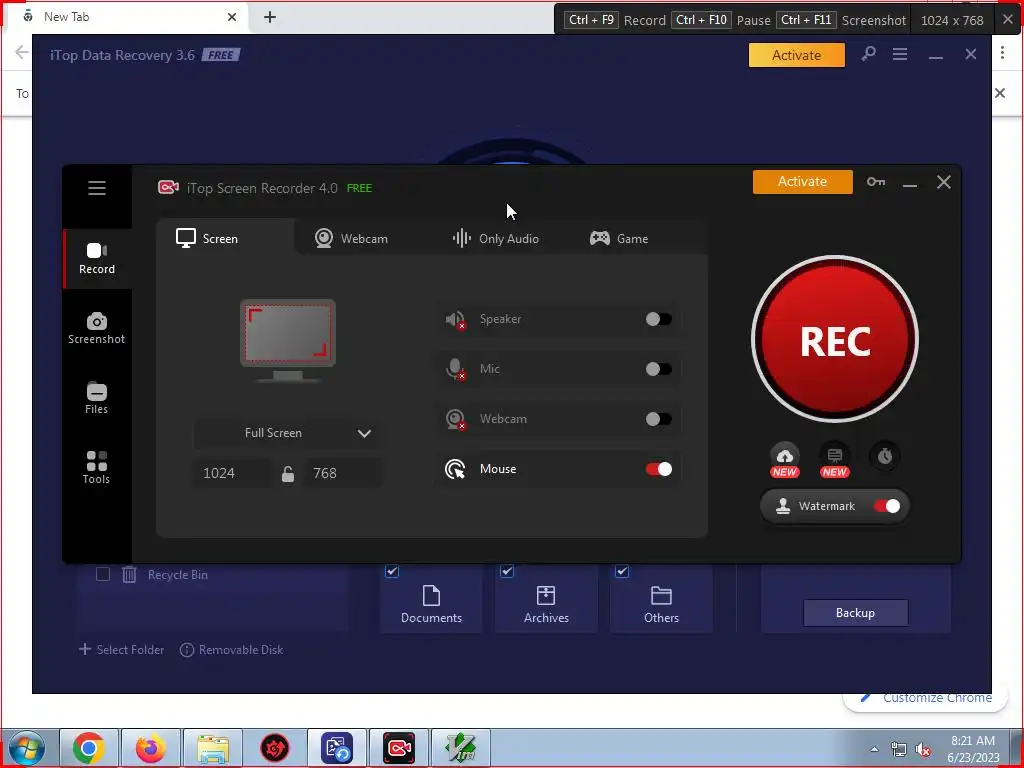Open the scheduled recording timer icon
Image resolution: width=1024 pixels, height=768 pixels.
(885, 456)
